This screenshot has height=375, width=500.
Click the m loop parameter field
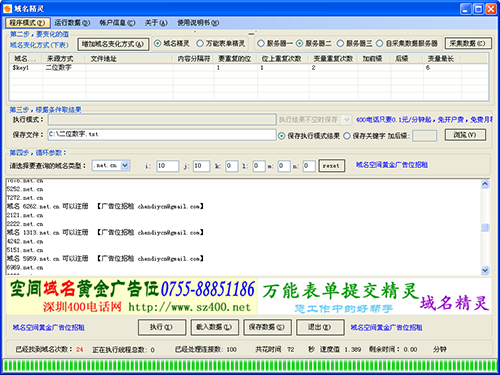(x=284, y=166)
